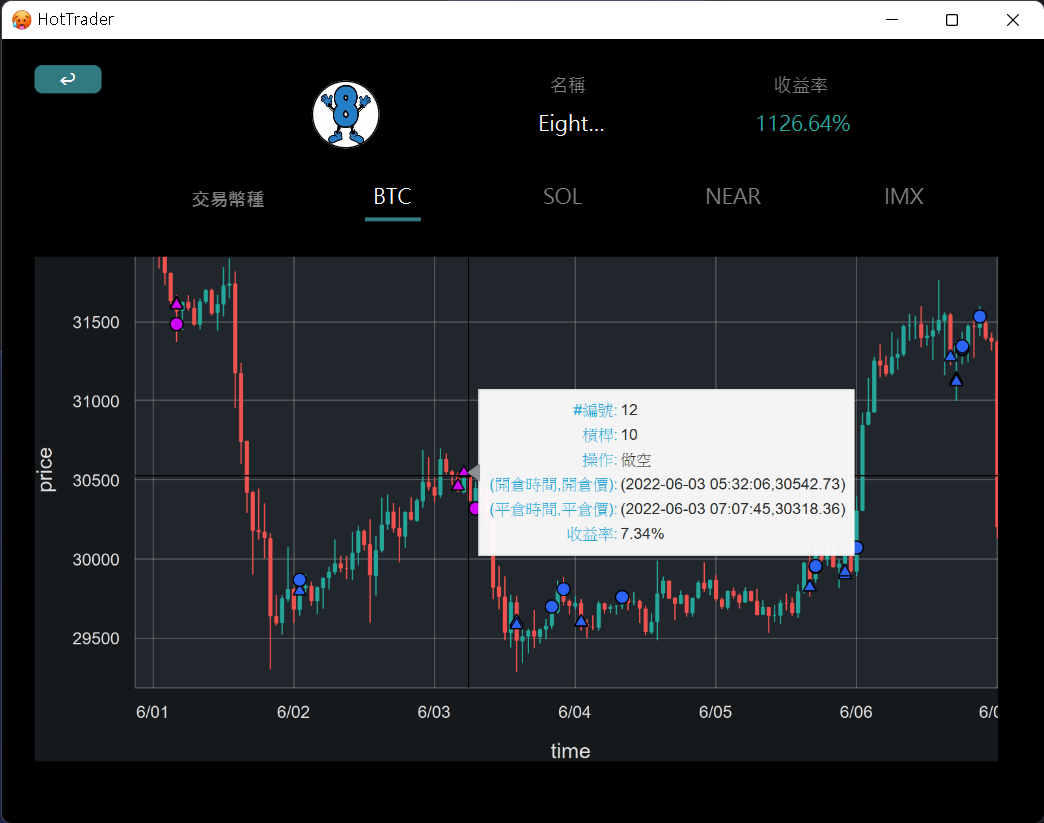Click the trade #12 tooltip popup
This screenshot has height=823, width=1044.
666,470
